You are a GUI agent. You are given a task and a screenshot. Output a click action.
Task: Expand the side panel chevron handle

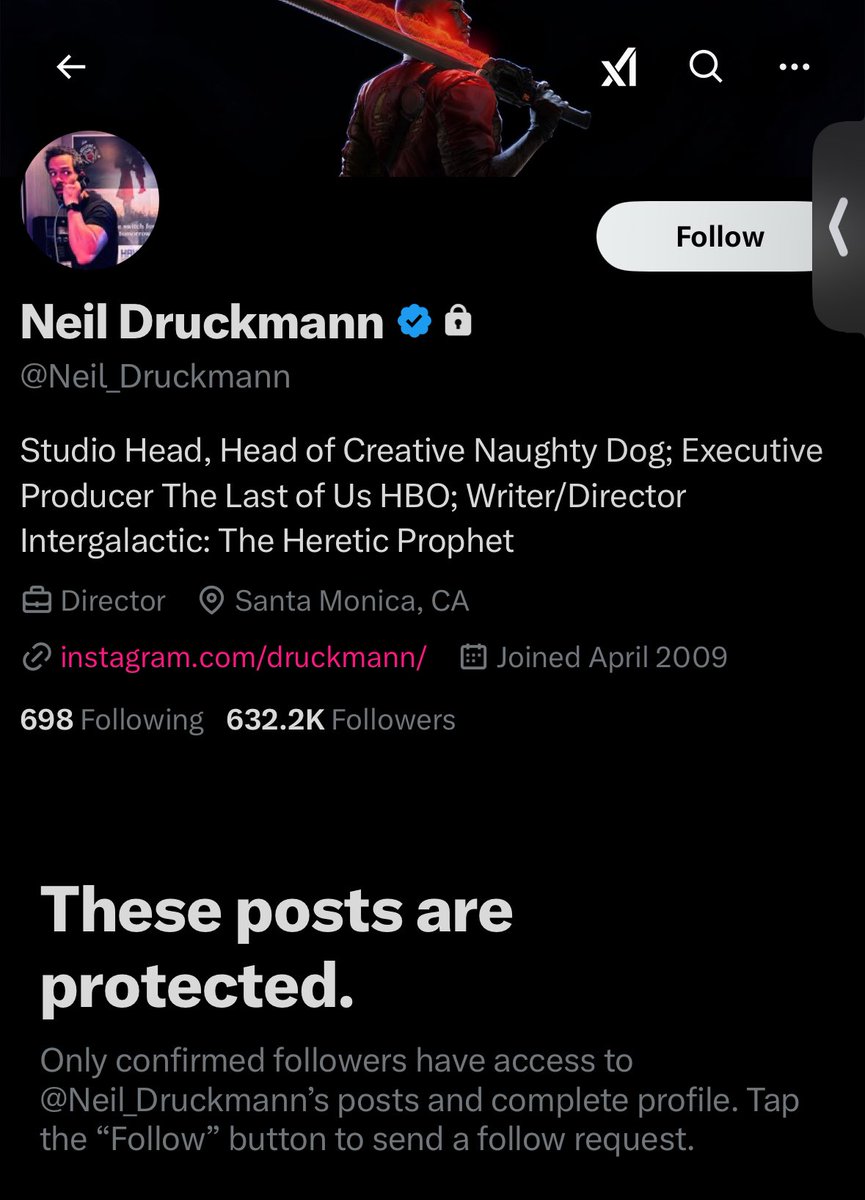[x=840, y=228]
